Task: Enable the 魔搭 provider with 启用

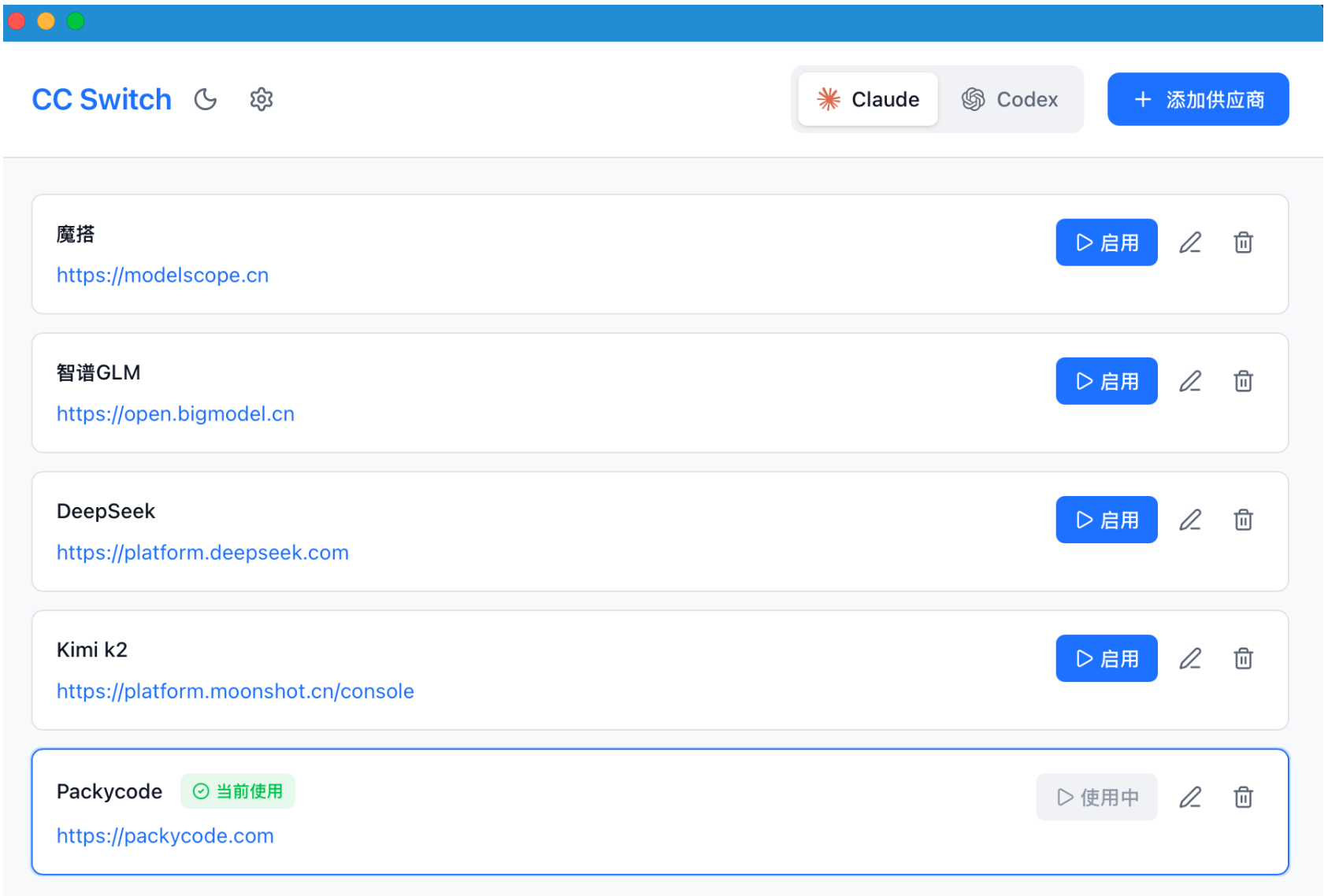Action: (x=1107, y=243)
